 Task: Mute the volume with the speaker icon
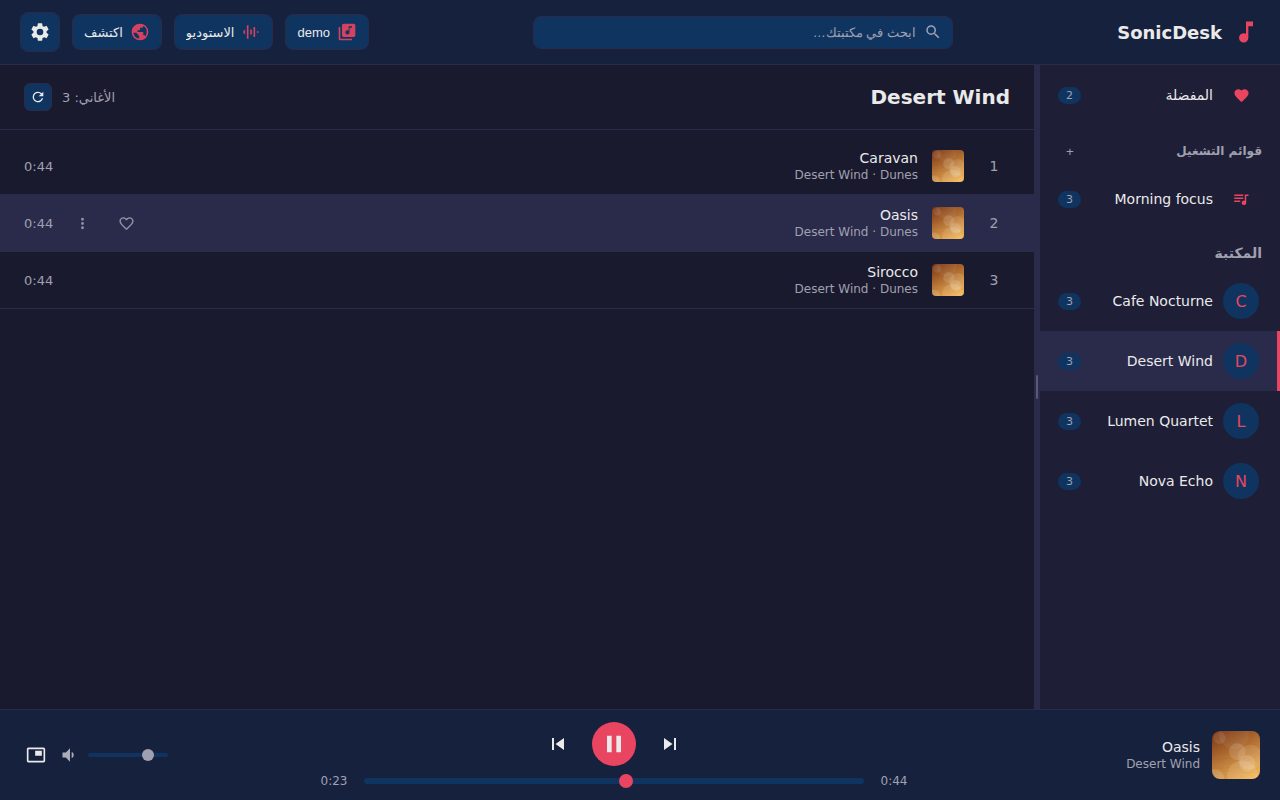[x=68, y=755]
